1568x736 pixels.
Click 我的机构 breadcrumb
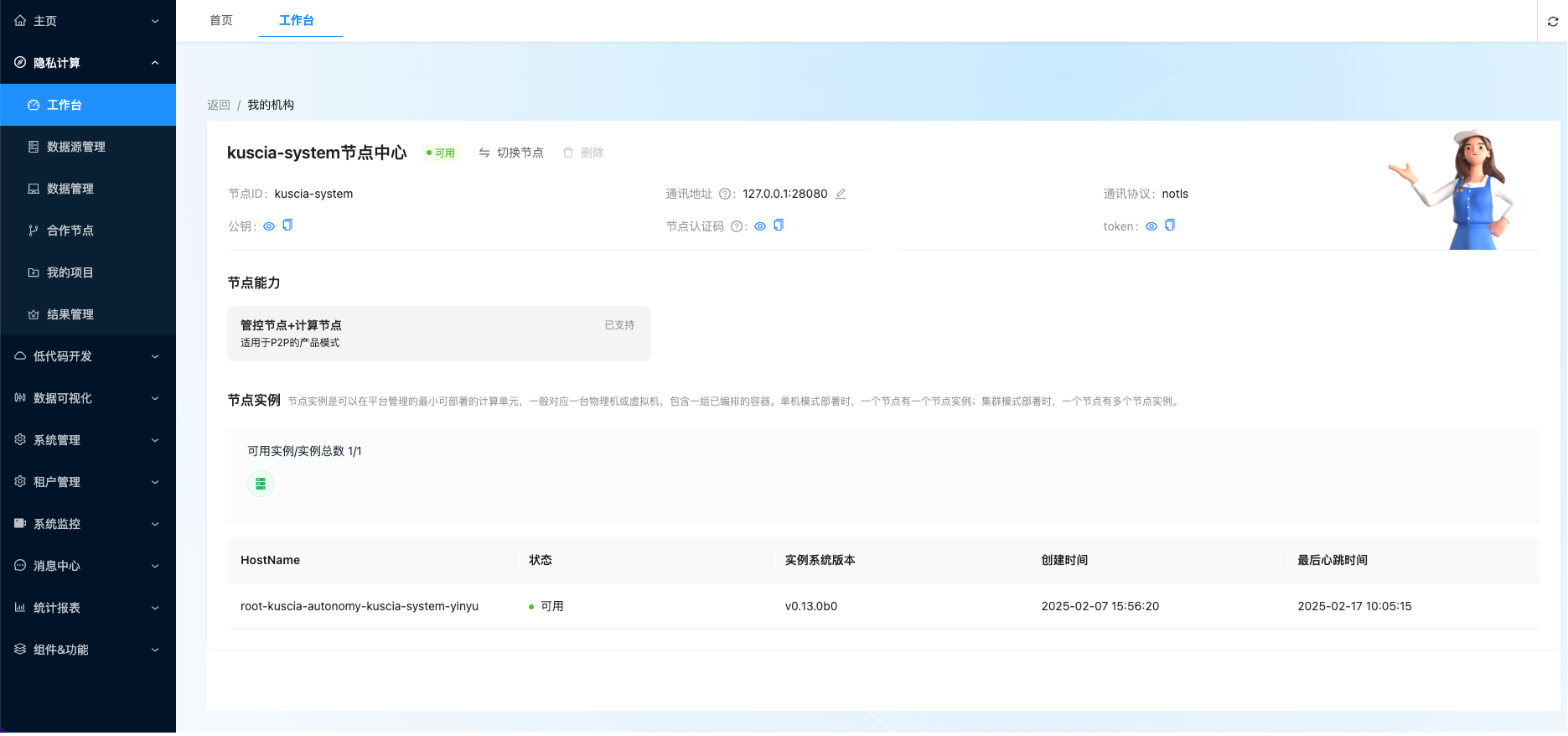pos(271,105)
